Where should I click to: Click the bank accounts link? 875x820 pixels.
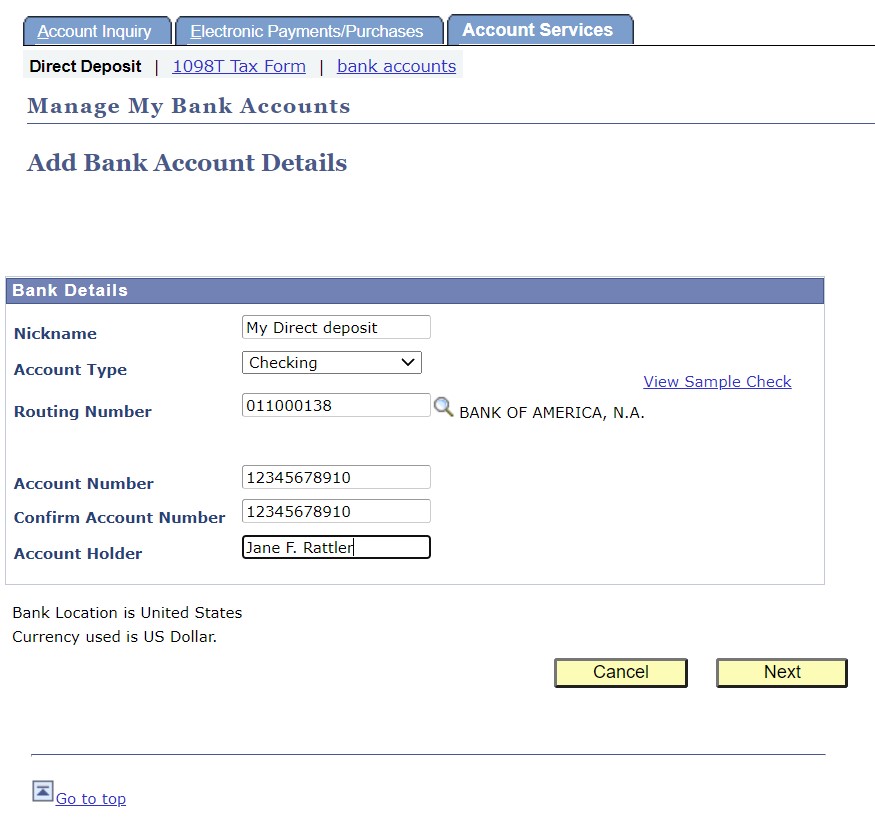[396, 66]
